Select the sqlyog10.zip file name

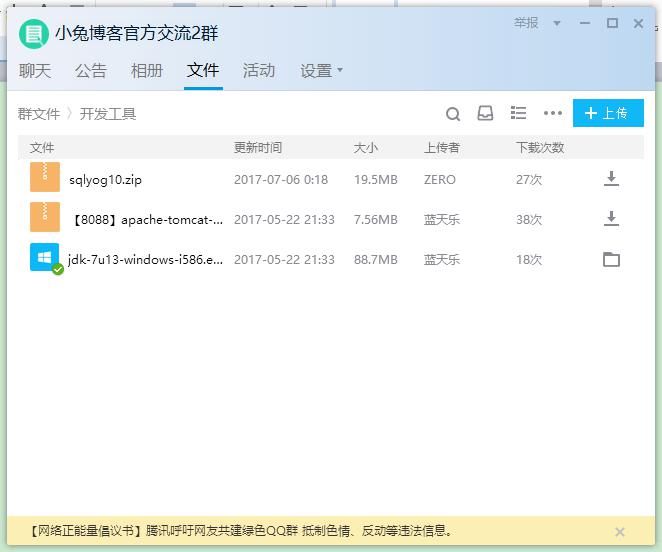(106, 179)
